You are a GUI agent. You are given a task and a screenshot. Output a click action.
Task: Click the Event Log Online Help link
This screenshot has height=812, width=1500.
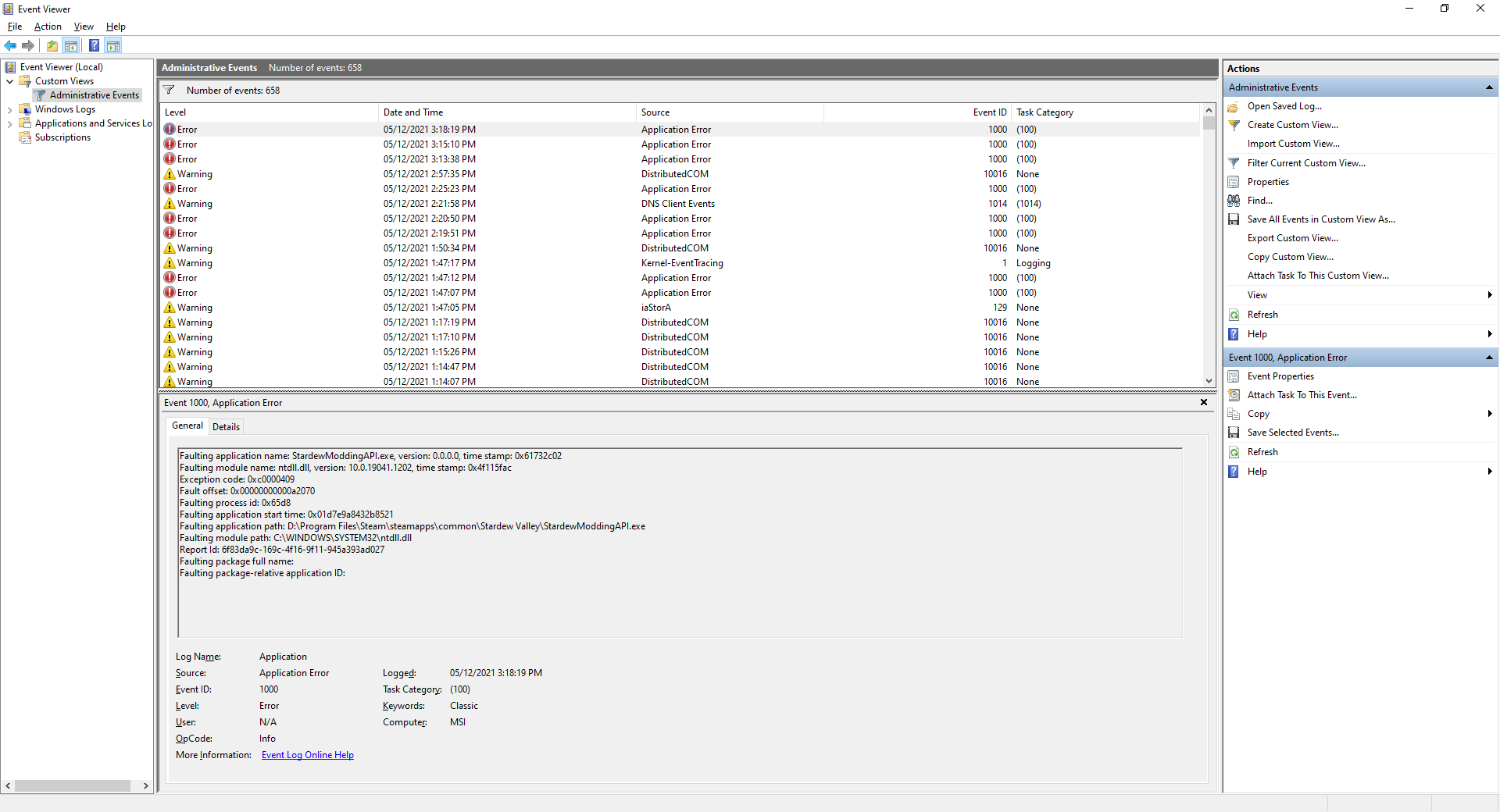[307, 754]
